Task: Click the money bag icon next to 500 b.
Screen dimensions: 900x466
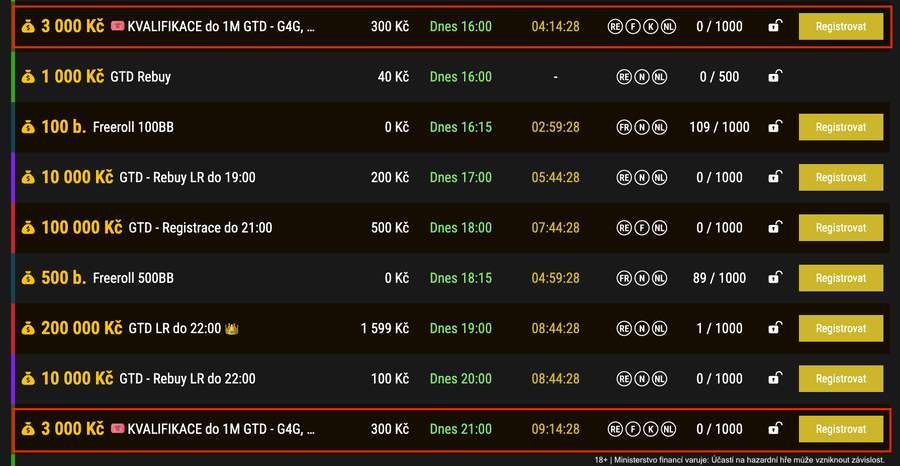Action: pyautogui.click(x=28, y=278)
